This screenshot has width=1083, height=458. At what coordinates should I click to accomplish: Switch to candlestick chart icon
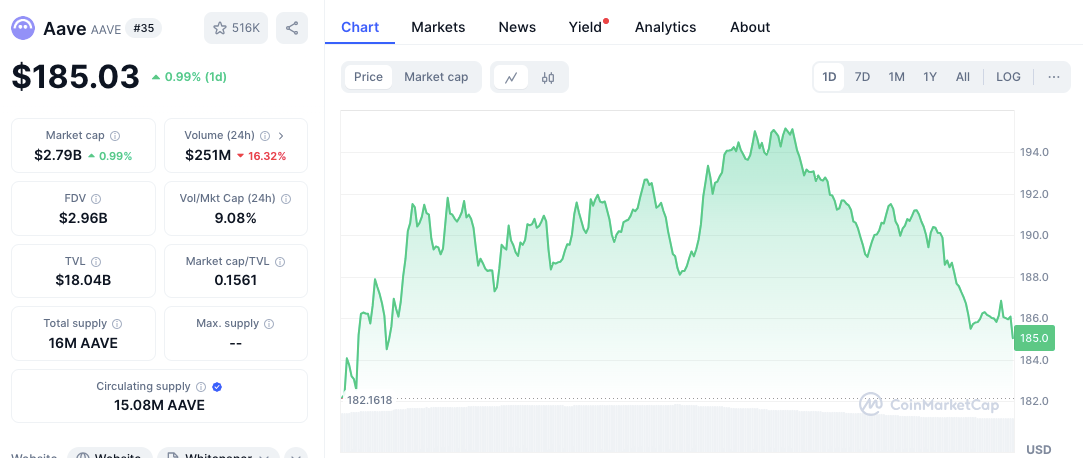click(548, 77)
